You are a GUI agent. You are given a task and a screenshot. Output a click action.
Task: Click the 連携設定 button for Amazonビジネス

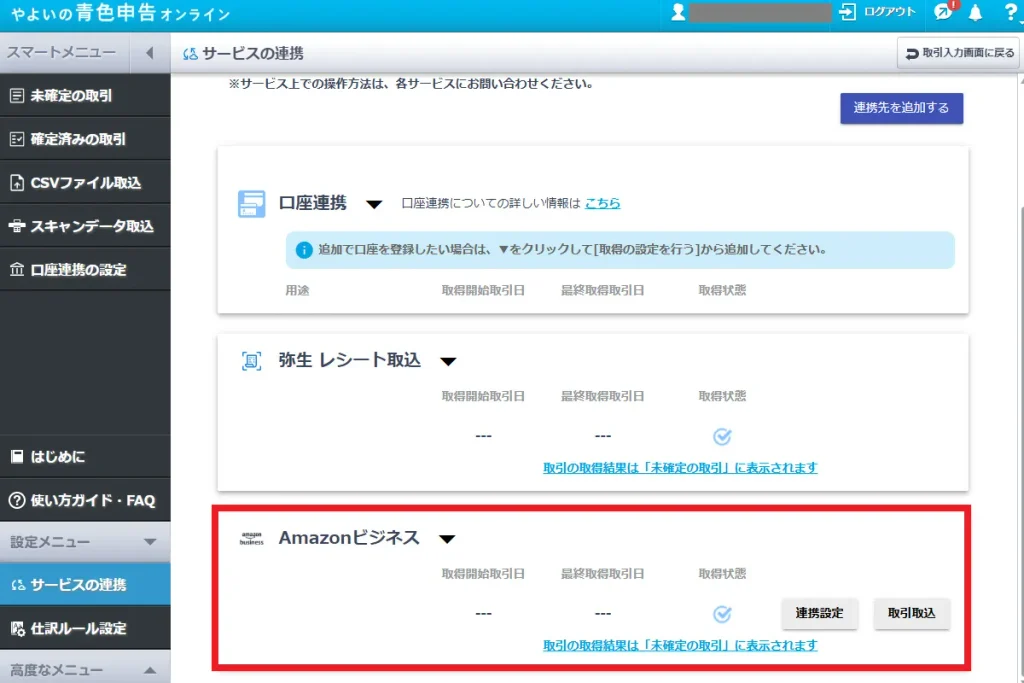tap(820, 613)
